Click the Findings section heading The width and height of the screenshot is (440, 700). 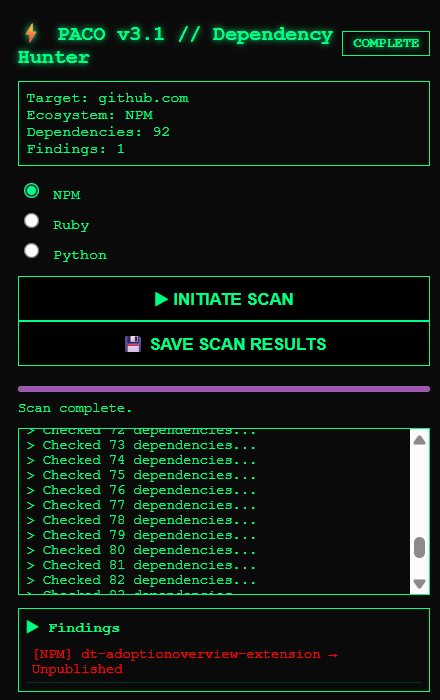pyautogui.click(x=84, y=628)
